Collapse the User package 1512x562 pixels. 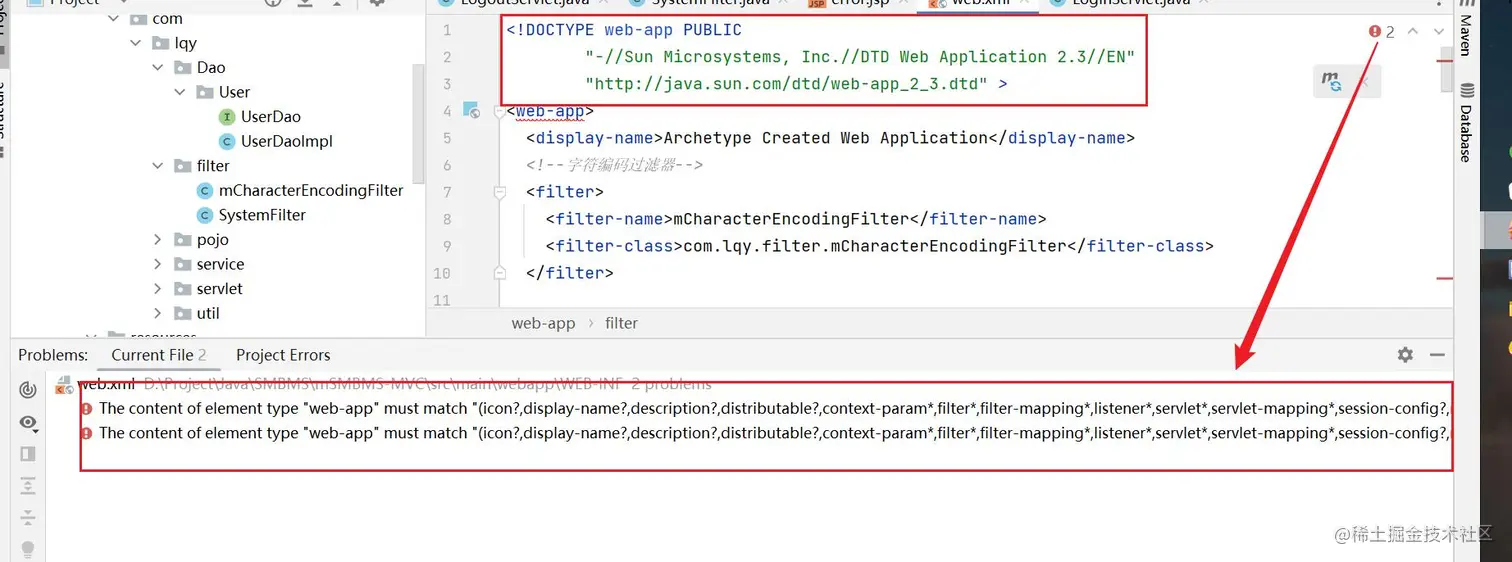pyautogui.click(x=180, y=92)
